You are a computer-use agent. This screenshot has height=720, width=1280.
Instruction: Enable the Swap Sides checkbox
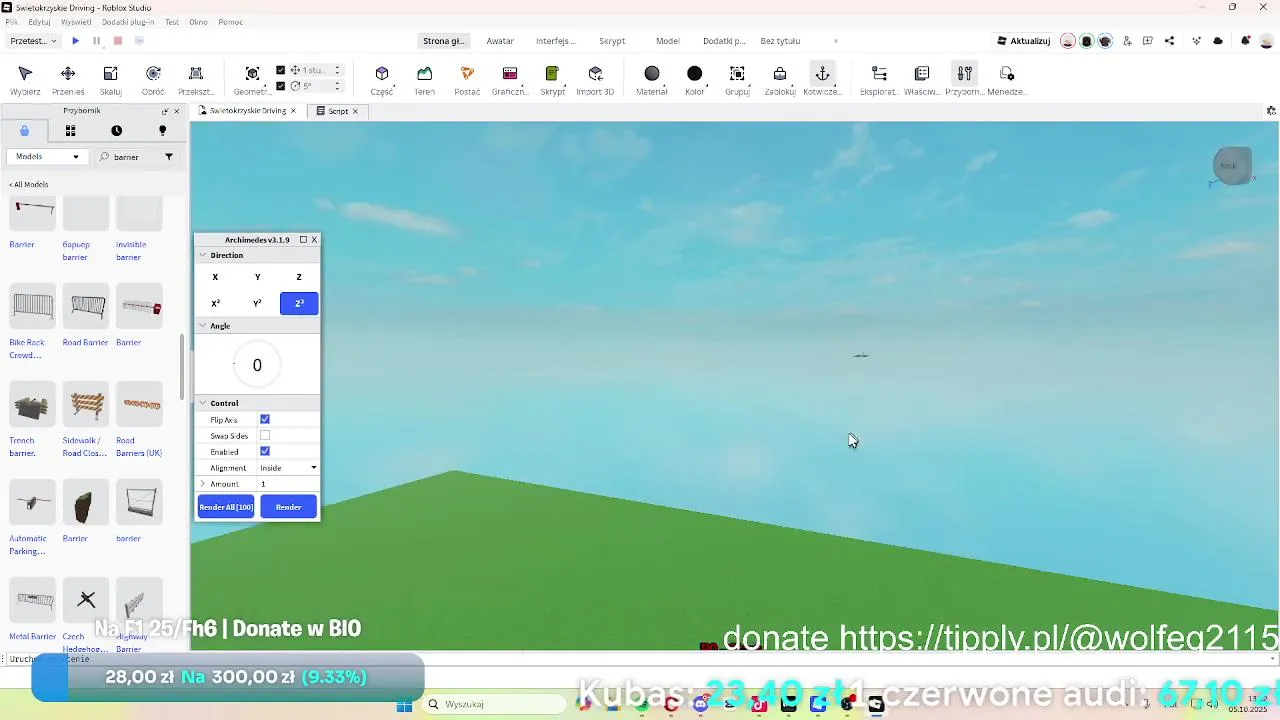click(x=265, y=435)
